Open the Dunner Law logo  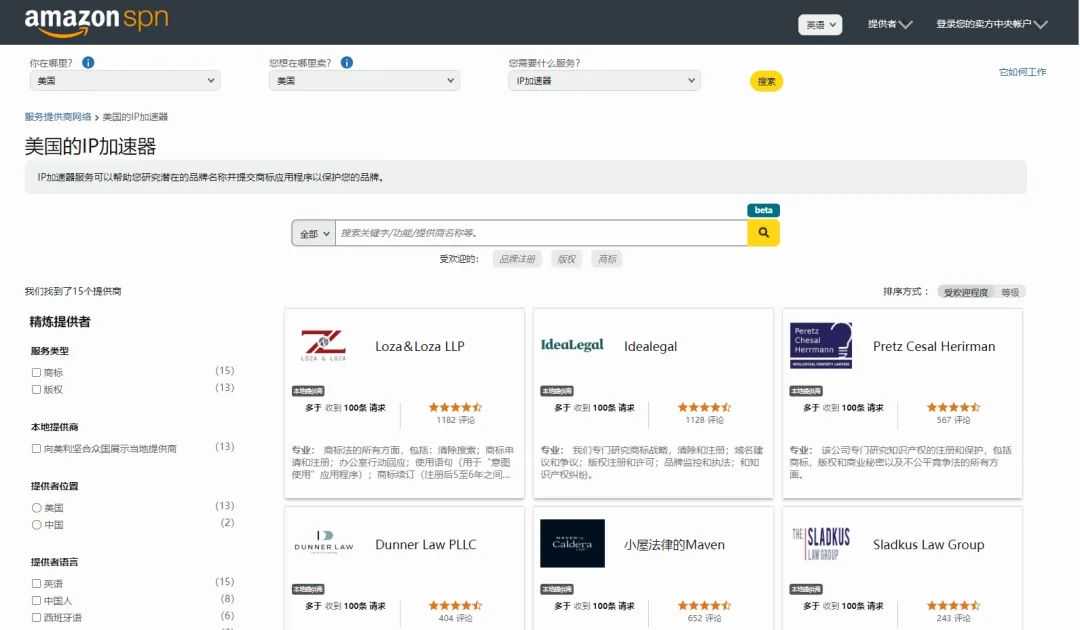[324, 542]
